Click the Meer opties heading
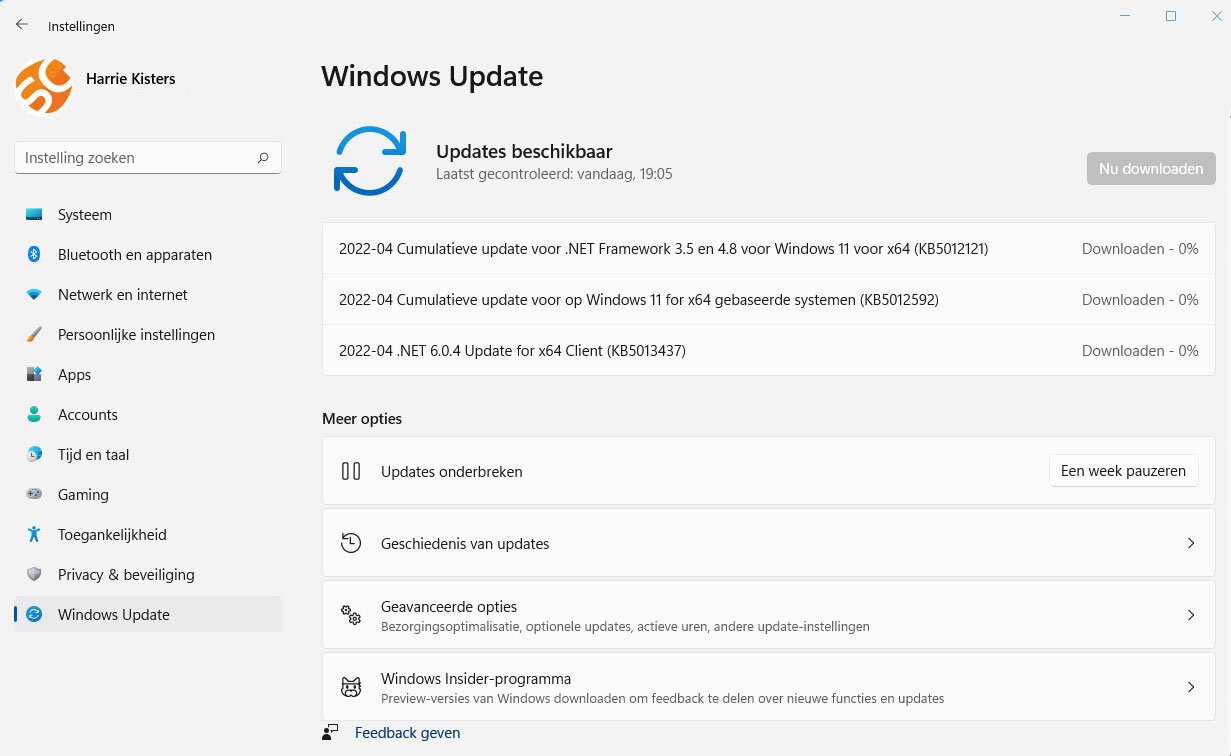Screen dimensions: 1231x756 [x=362, y=419]
